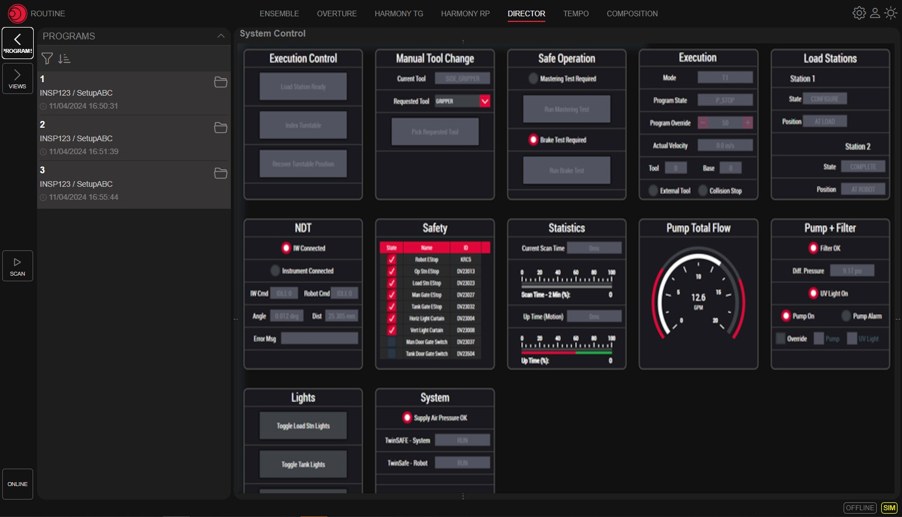
Task: Switch to the Tempo tab
Action: coord(576,14)
